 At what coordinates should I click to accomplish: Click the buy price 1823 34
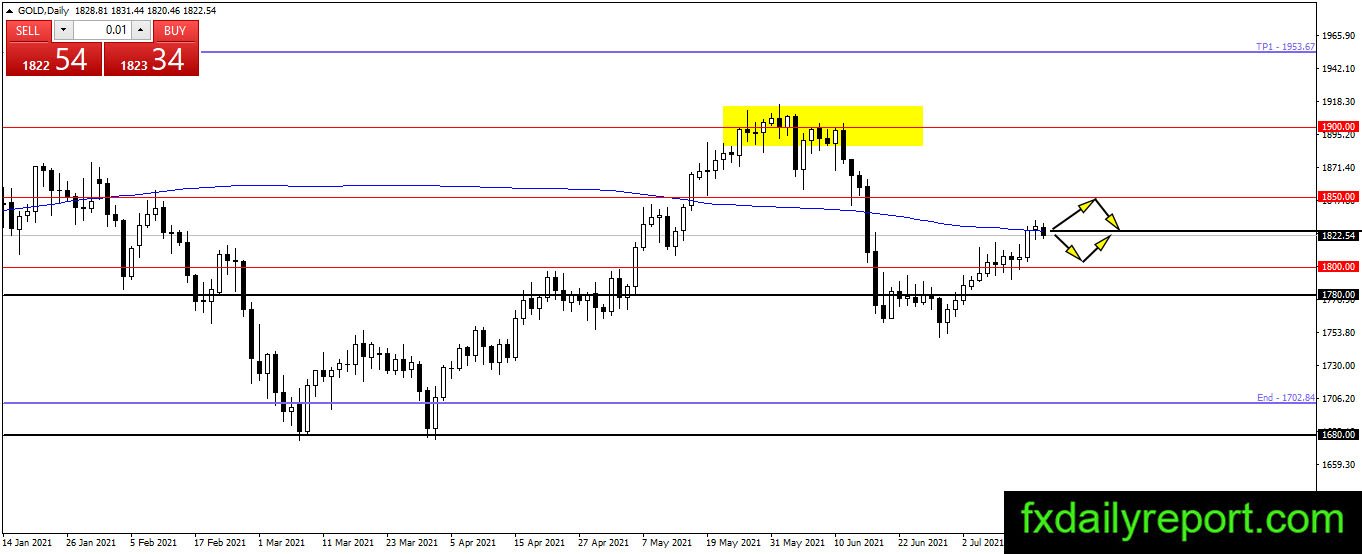(151, 58)
